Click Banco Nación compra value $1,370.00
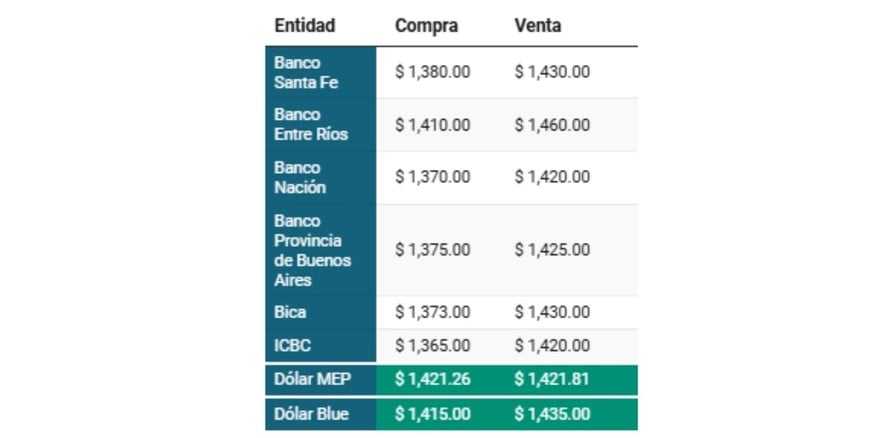This screenshot has width=870, height=438. click(x=432, y=177)
